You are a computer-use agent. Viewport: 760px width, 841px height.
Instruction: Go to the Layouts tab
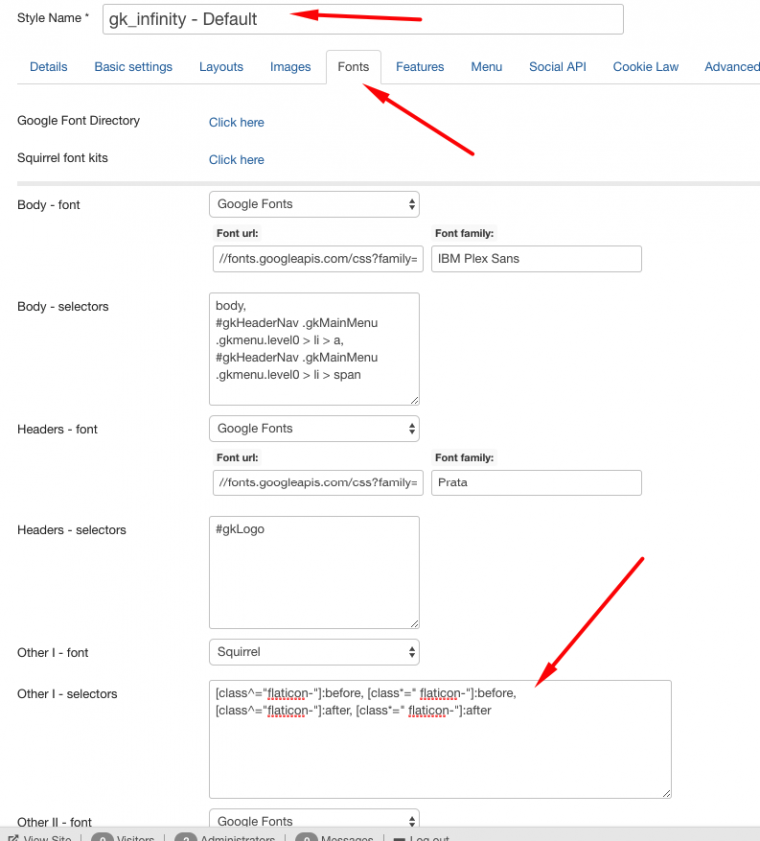[221, 67]
